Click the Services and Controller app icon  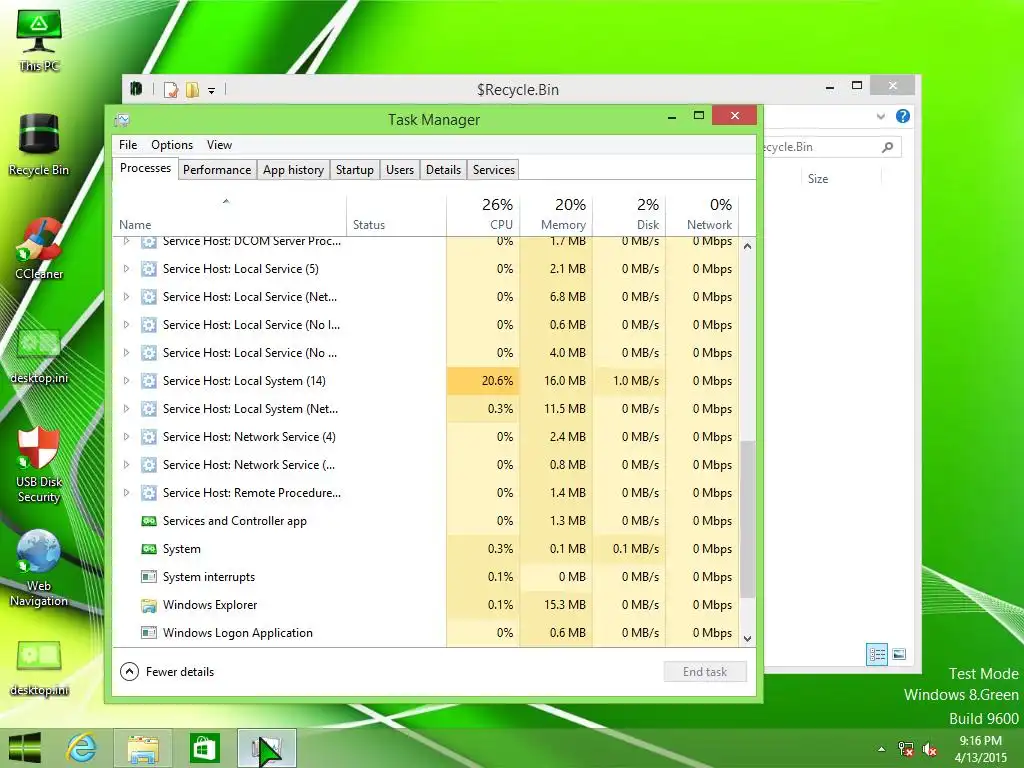point(149,521)
